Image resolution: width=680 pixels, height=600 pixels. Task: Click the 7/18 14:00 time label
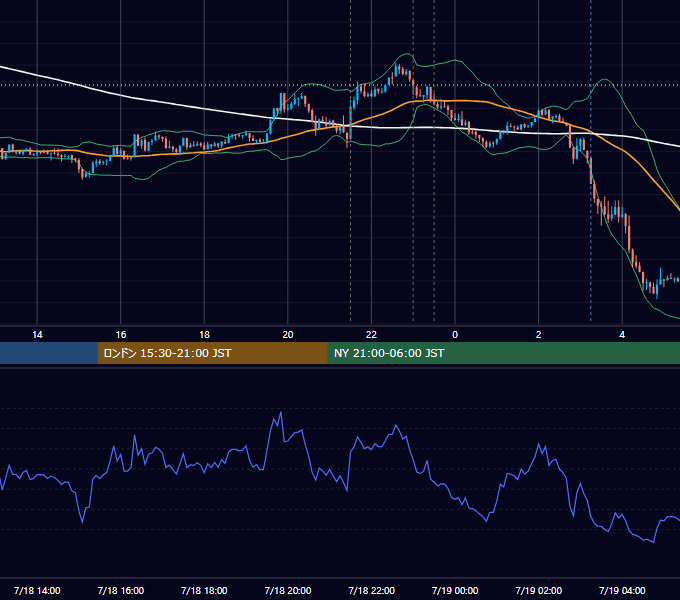[37, 590]
